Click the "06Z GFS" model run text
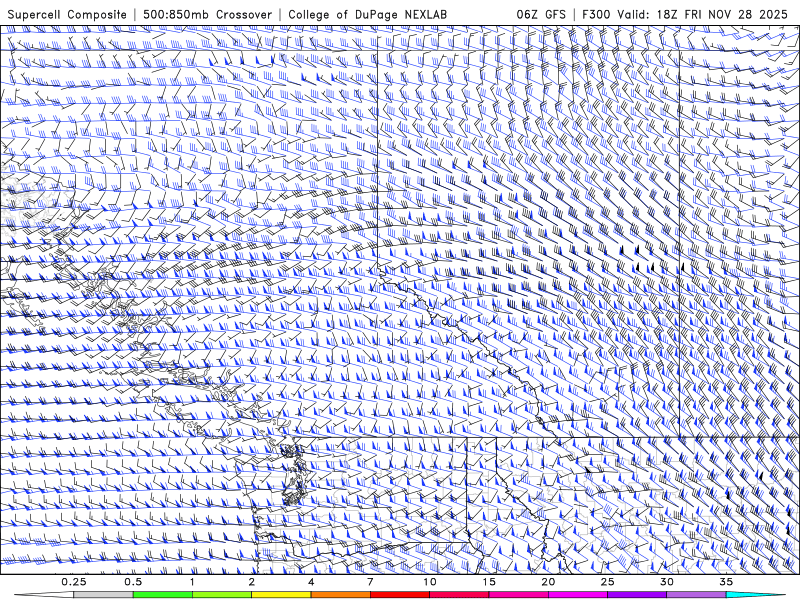This screenshot has height=600, width=800. pos(541,14)
